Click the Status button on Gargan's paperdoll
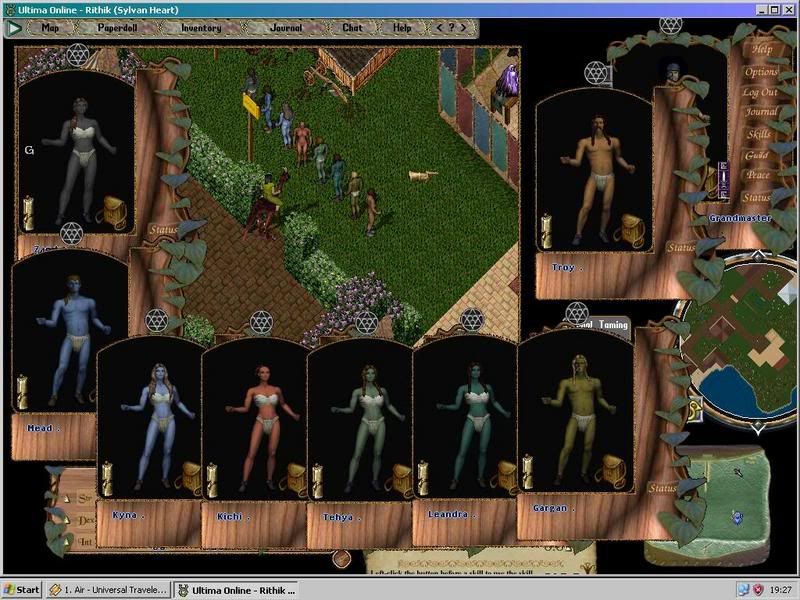800x600 pixels. pyautogui.click(x=662, y=488)
